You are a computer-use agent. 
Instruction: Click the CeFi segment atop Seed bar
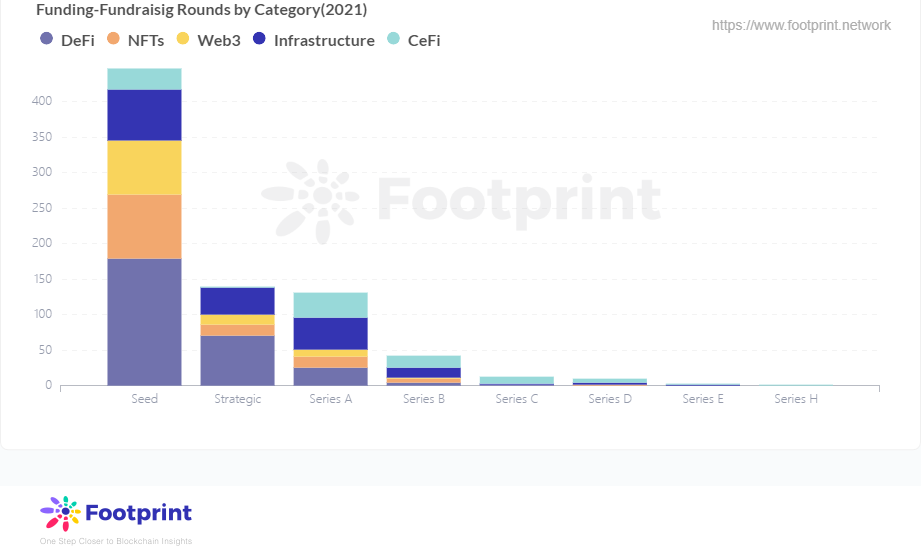tap(144, 79)
